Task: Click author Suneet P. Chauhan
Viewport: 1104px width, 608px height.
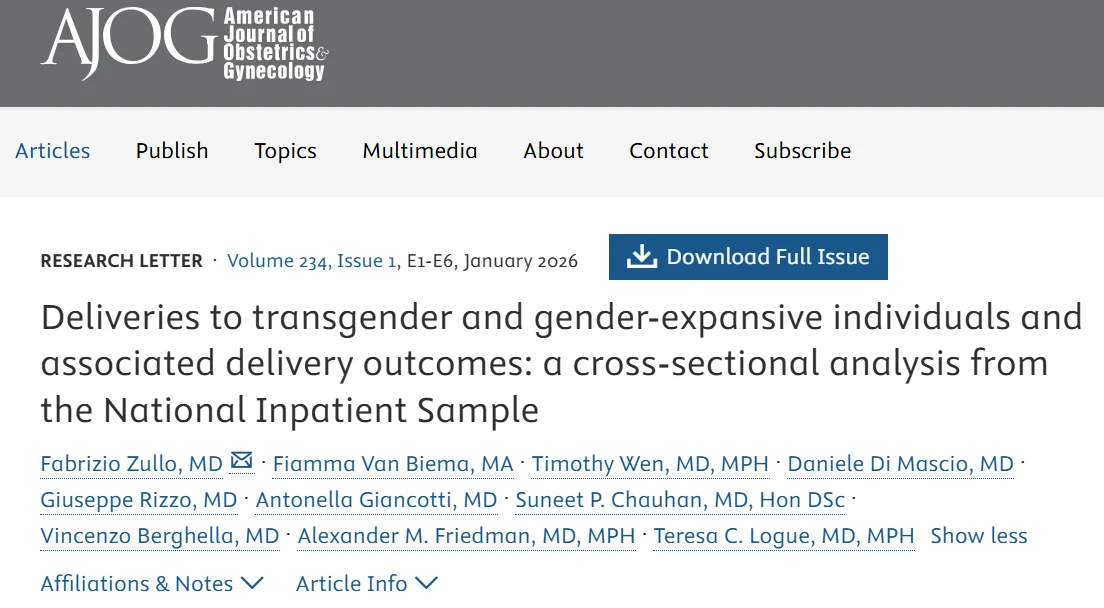Action: (x=680, y=500)
